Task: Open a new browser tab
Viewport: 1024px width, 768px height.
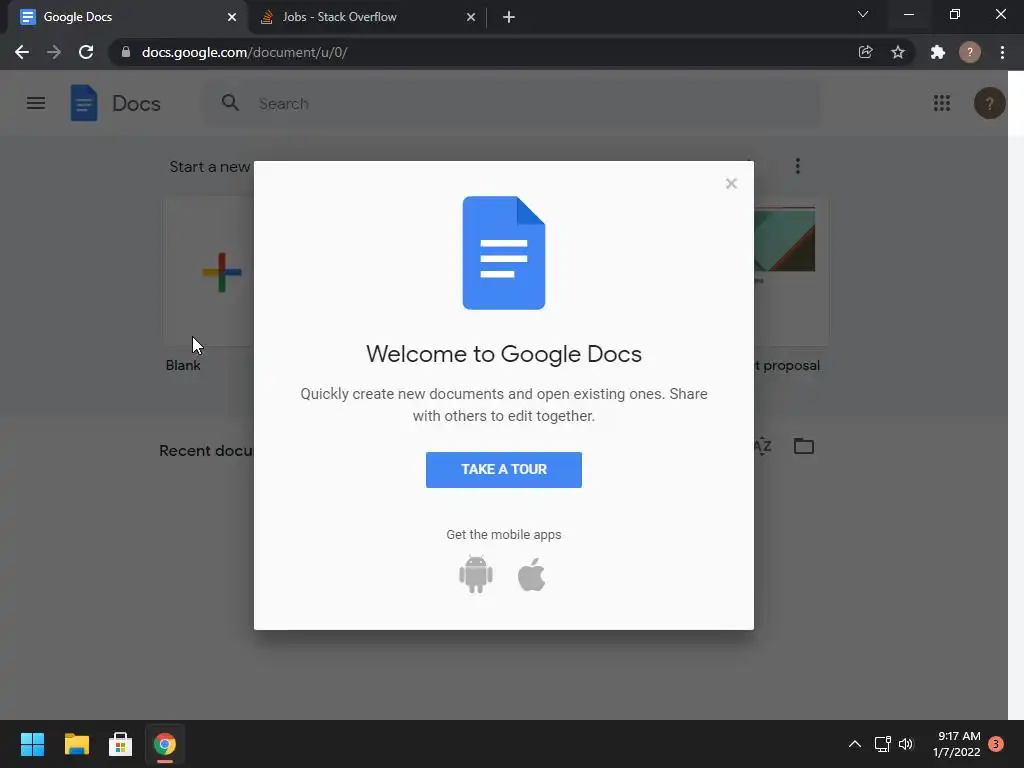Action: click(x=509, y=17)
